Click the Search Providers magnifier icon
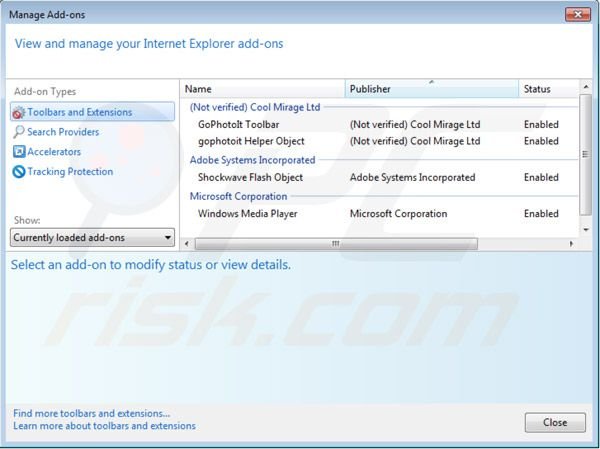The width and height of the screenshot is (600, 449). 19,132
